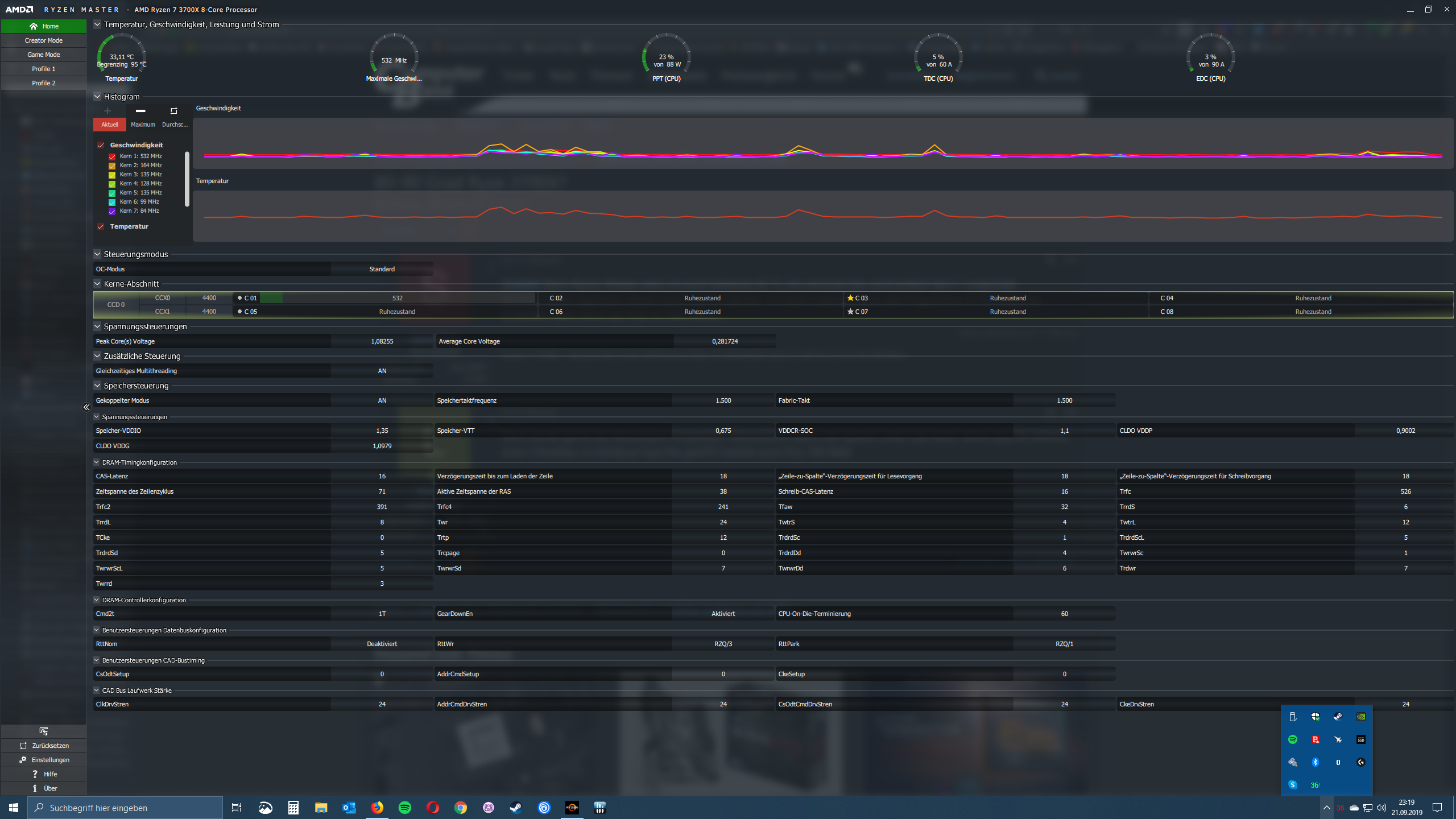Collapse the Speichersteuerung section
This screenshot has height=819, width=1456.
(x=97, y=386)
